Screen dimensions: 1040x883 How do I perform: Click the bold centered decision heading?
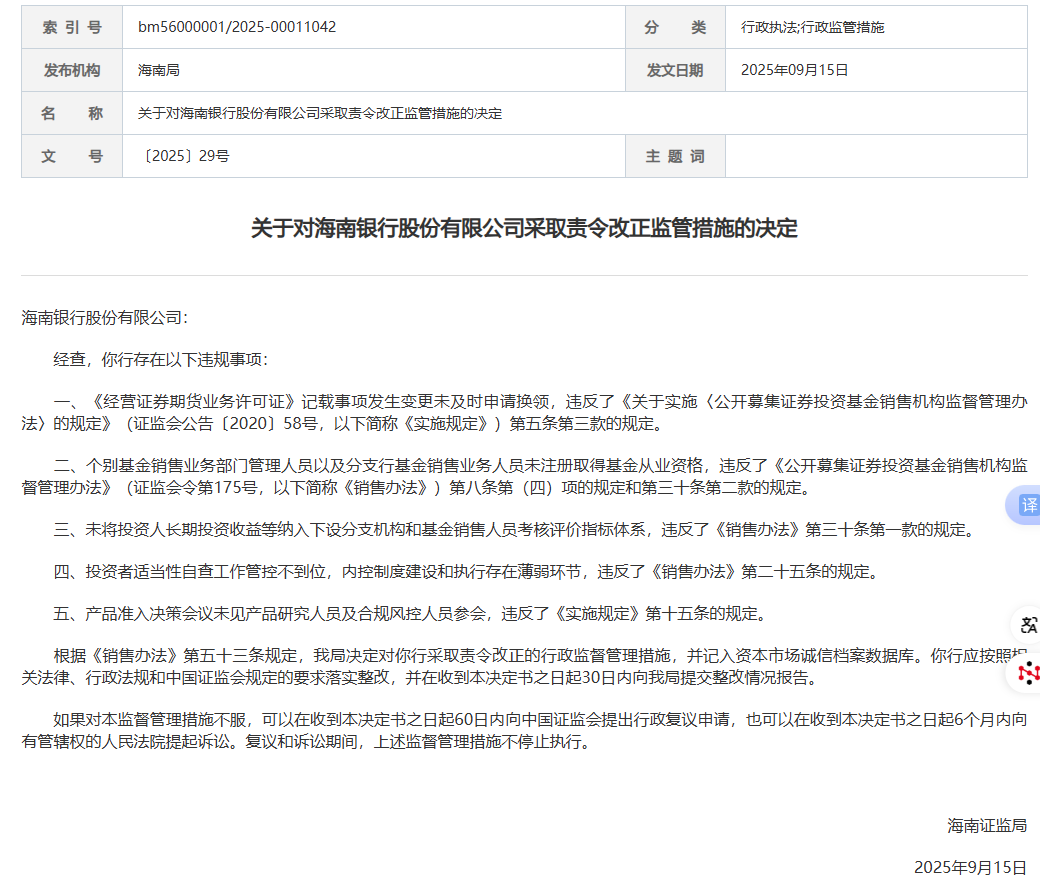click(x=524, y=228)
